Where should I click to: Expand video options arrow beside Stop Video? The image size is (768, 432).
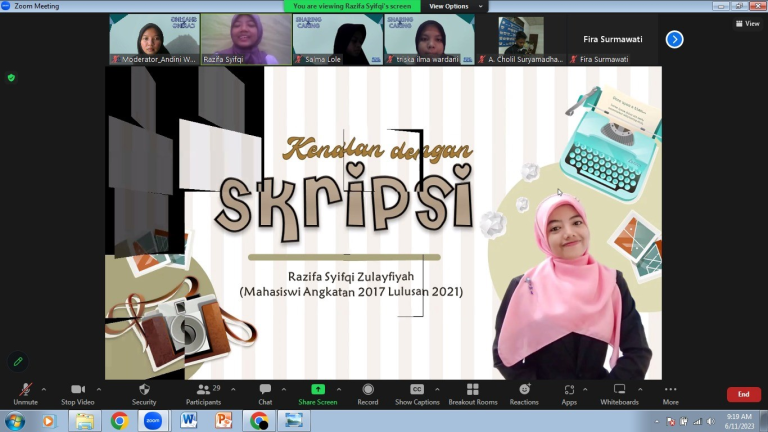coord(98,389)
